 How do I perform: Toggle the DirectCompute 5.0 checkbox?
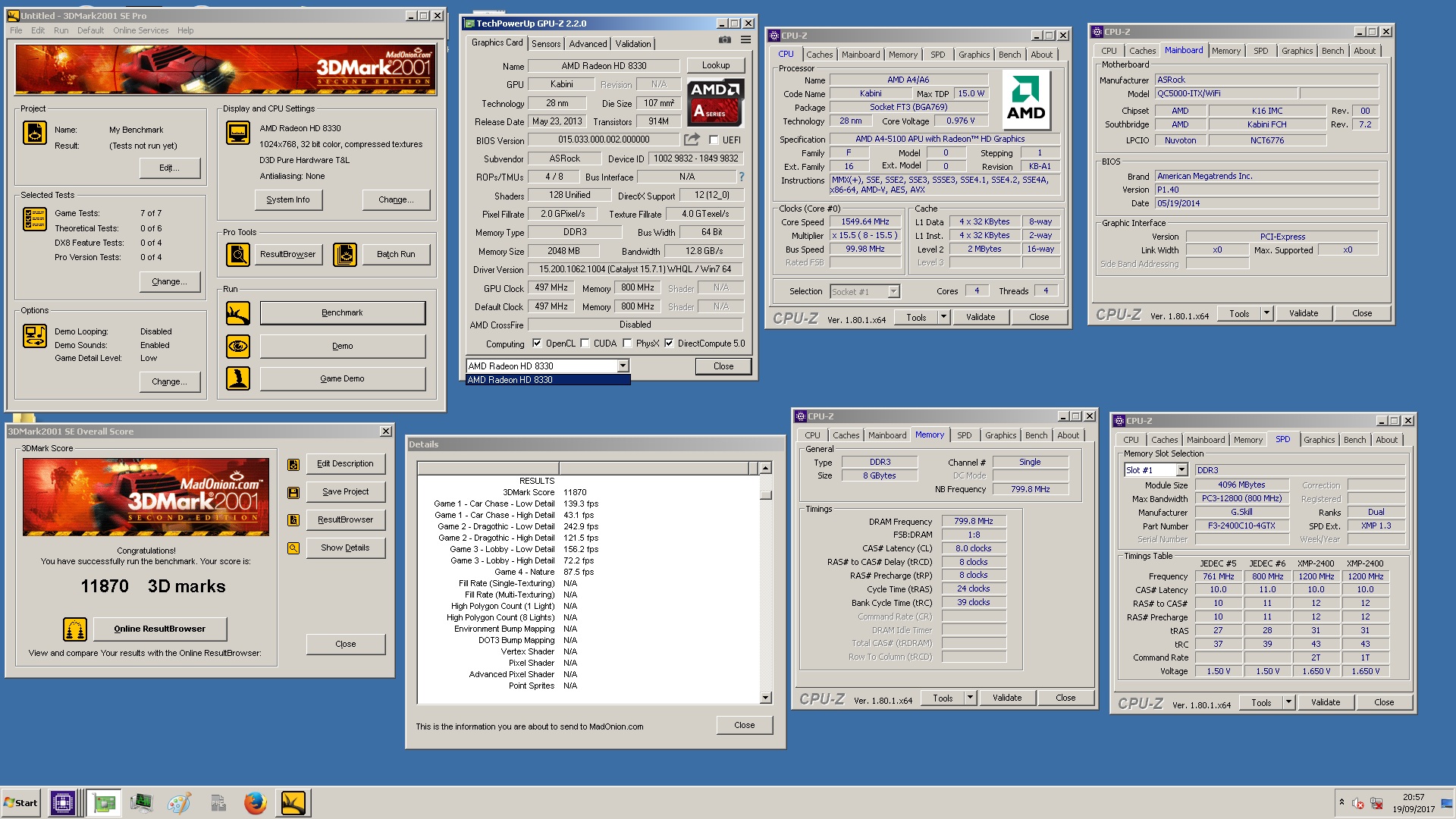click(669, 344)
